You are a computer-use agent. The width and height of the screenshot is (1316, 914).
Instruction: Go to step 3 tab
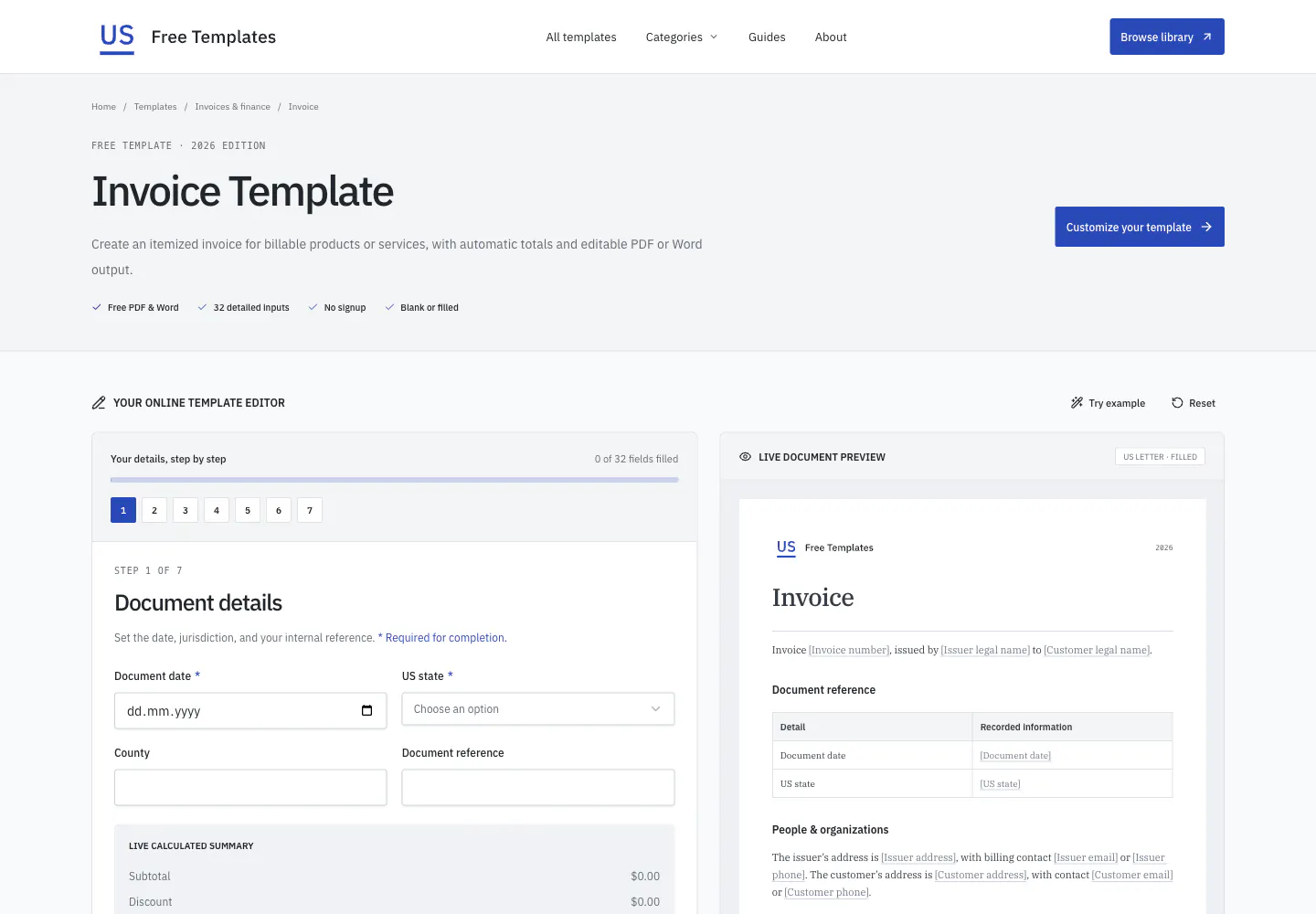point(186,510)
